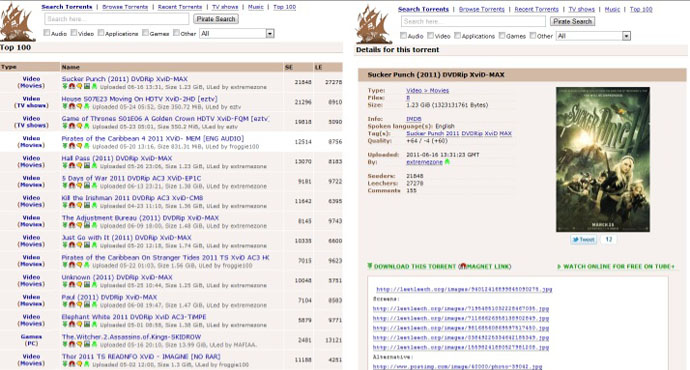Image resolution: width=690 pixels, height=370 pixels.
Task: Click the magnet icon under 5 Days of War row
Action: click(x=72, y=186)
